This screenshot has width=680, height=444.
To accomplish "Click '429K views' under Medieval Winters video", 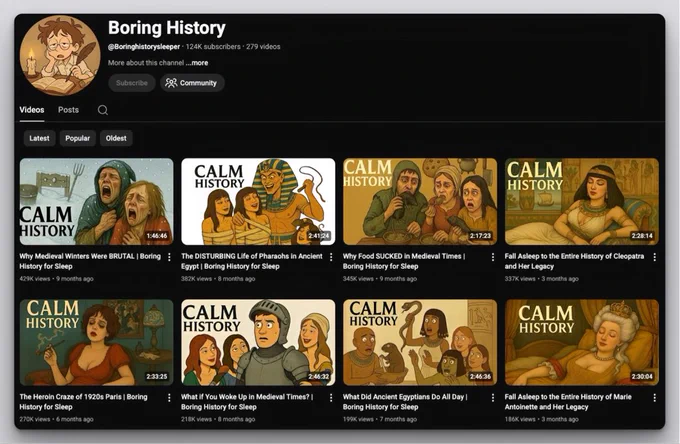I will click(35, 279).
